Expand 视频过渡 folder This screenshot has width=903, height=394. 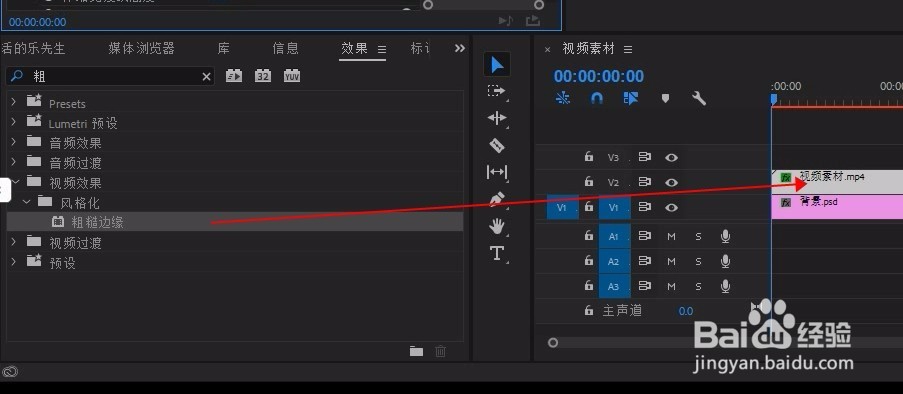14,242
